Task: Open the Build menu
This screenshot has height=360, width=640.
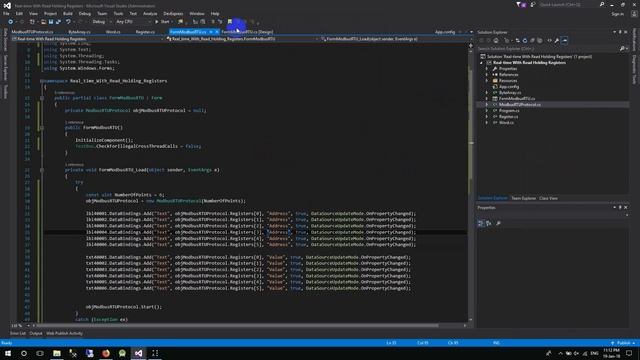Action: pos(68,13)
